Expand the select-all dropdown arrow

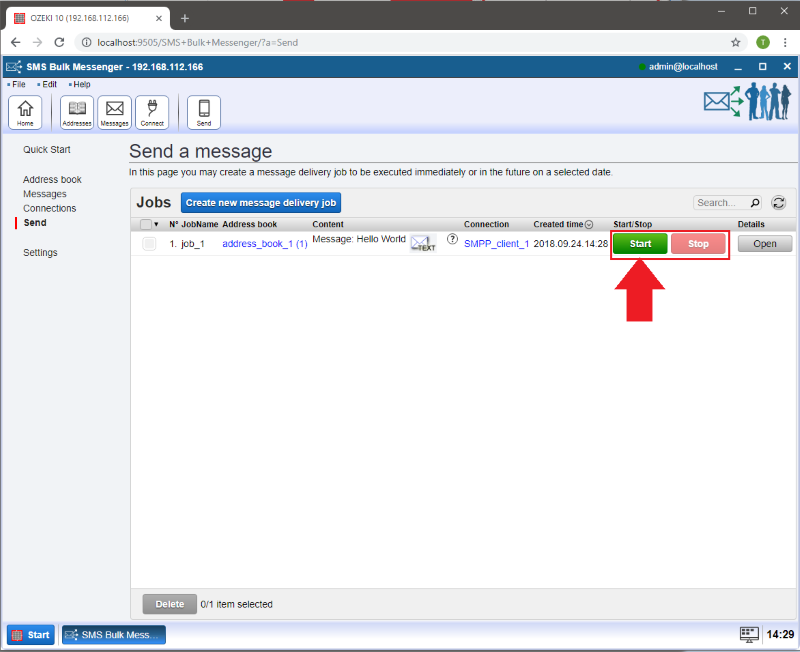[157, 225]
